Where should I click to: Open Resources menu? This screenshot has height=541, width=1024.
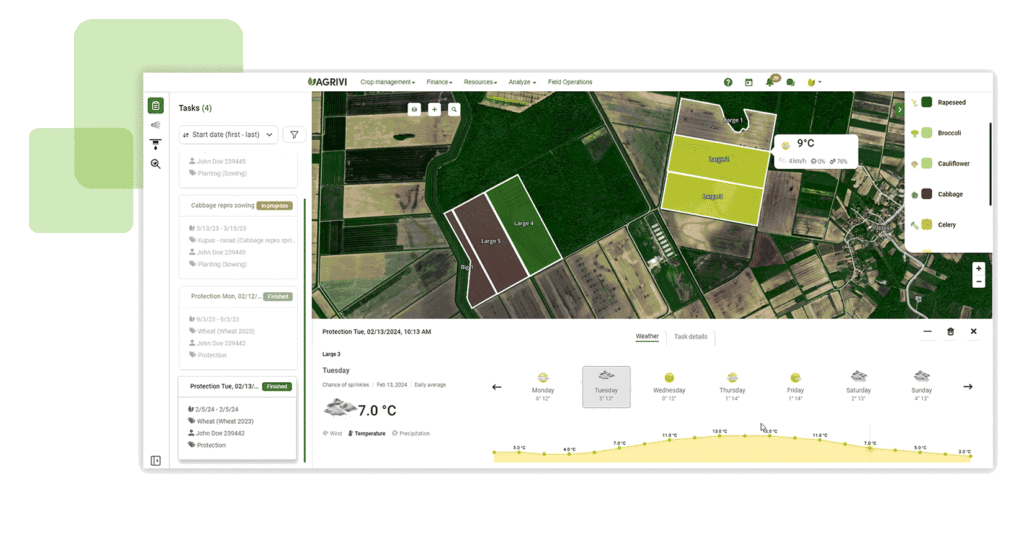point(481,82)
